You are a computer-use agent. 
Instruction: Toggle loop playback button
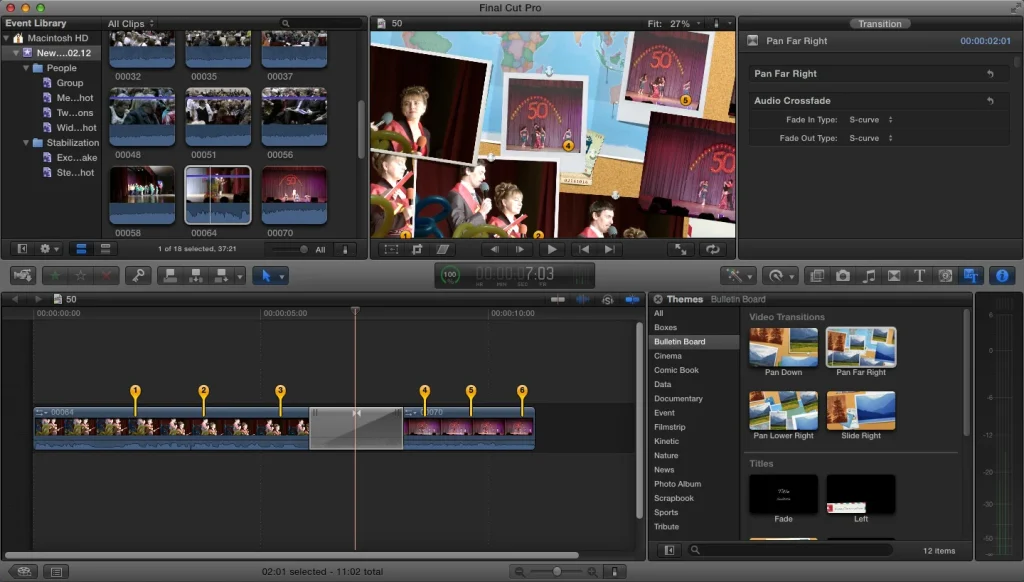coord(712,249)
